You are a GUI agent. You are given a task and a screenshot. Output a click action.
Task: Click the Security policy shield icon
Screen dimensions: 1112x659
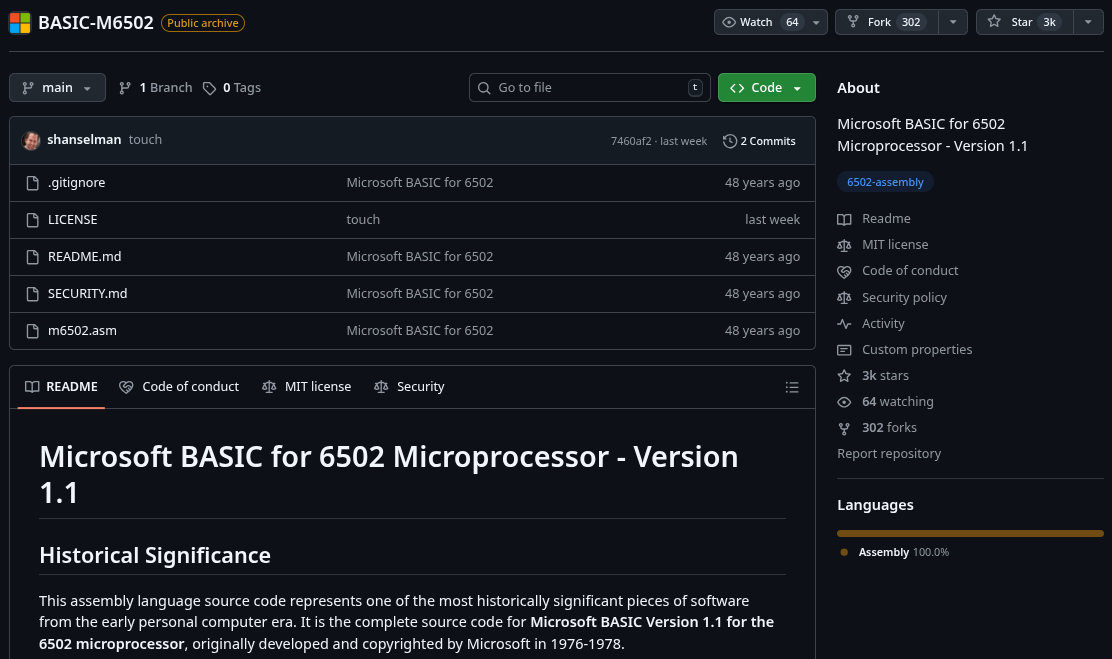844,297
